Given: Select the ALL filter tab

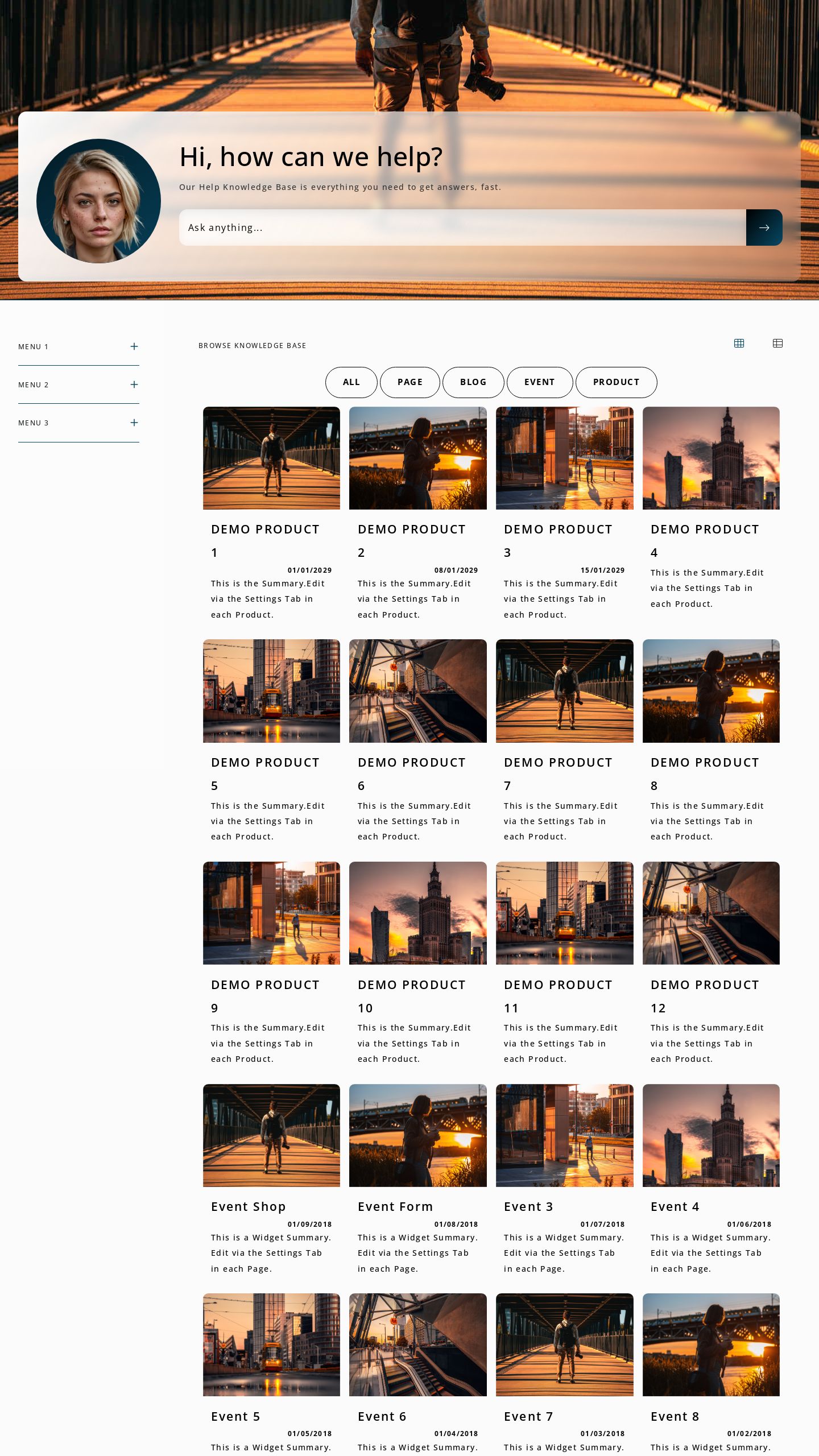Looking at the screenshot, I should click(351, 382).
